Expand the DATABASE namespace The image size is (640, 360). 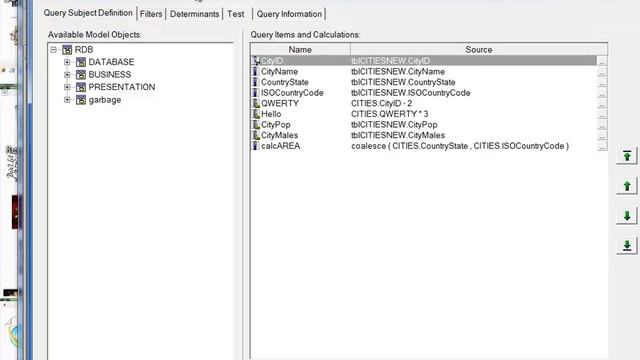(x=67, y=62)
